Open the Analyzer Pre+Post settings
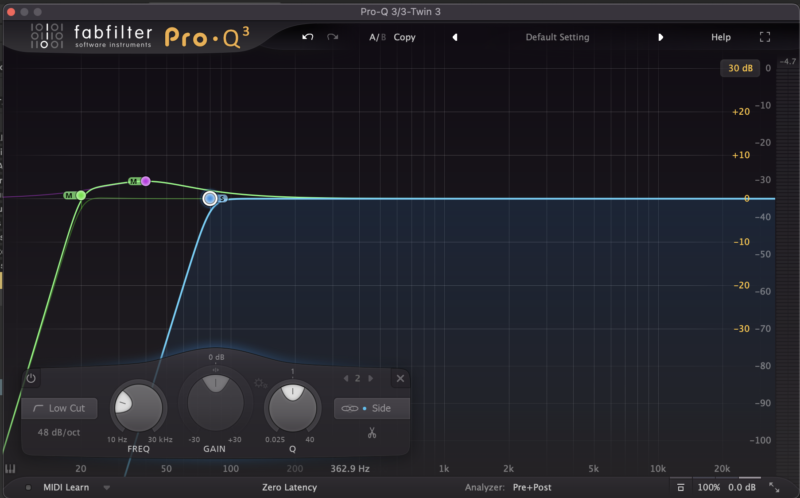The width and height of the screenshot is (800, 498). point(532,487)
